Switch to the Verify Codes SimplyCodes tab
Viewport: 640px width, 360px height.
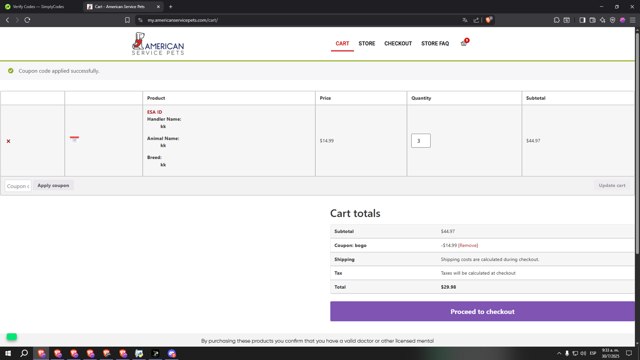(x=40, y=7)
